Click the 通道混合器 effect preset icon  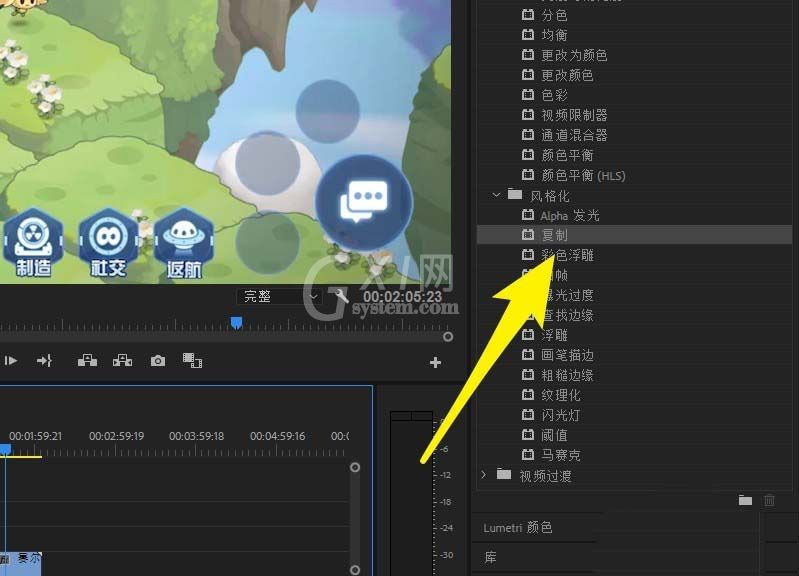528,135
